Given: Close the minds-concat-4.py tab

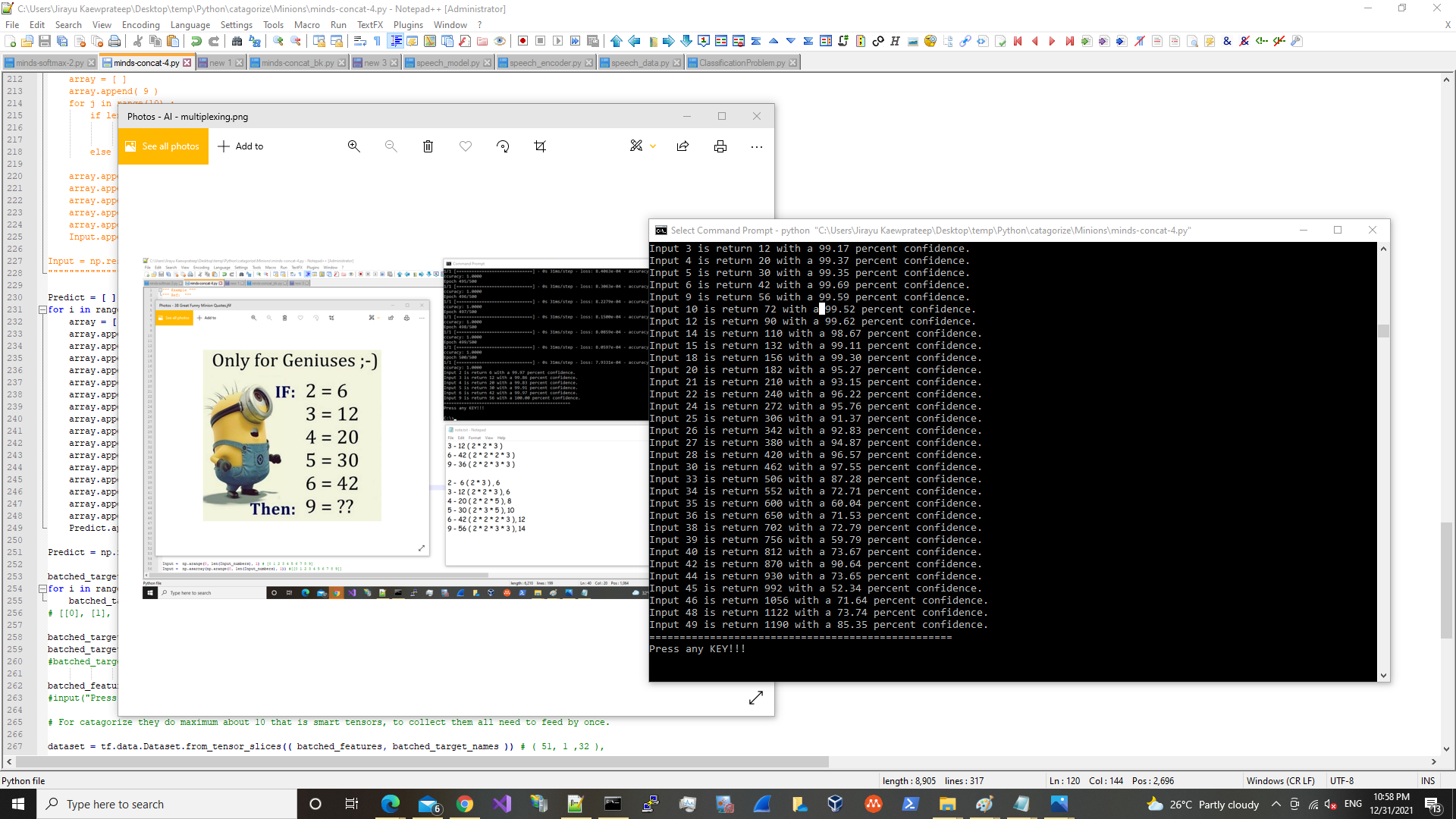Looking at the screenshot, I should click(187, 63).
